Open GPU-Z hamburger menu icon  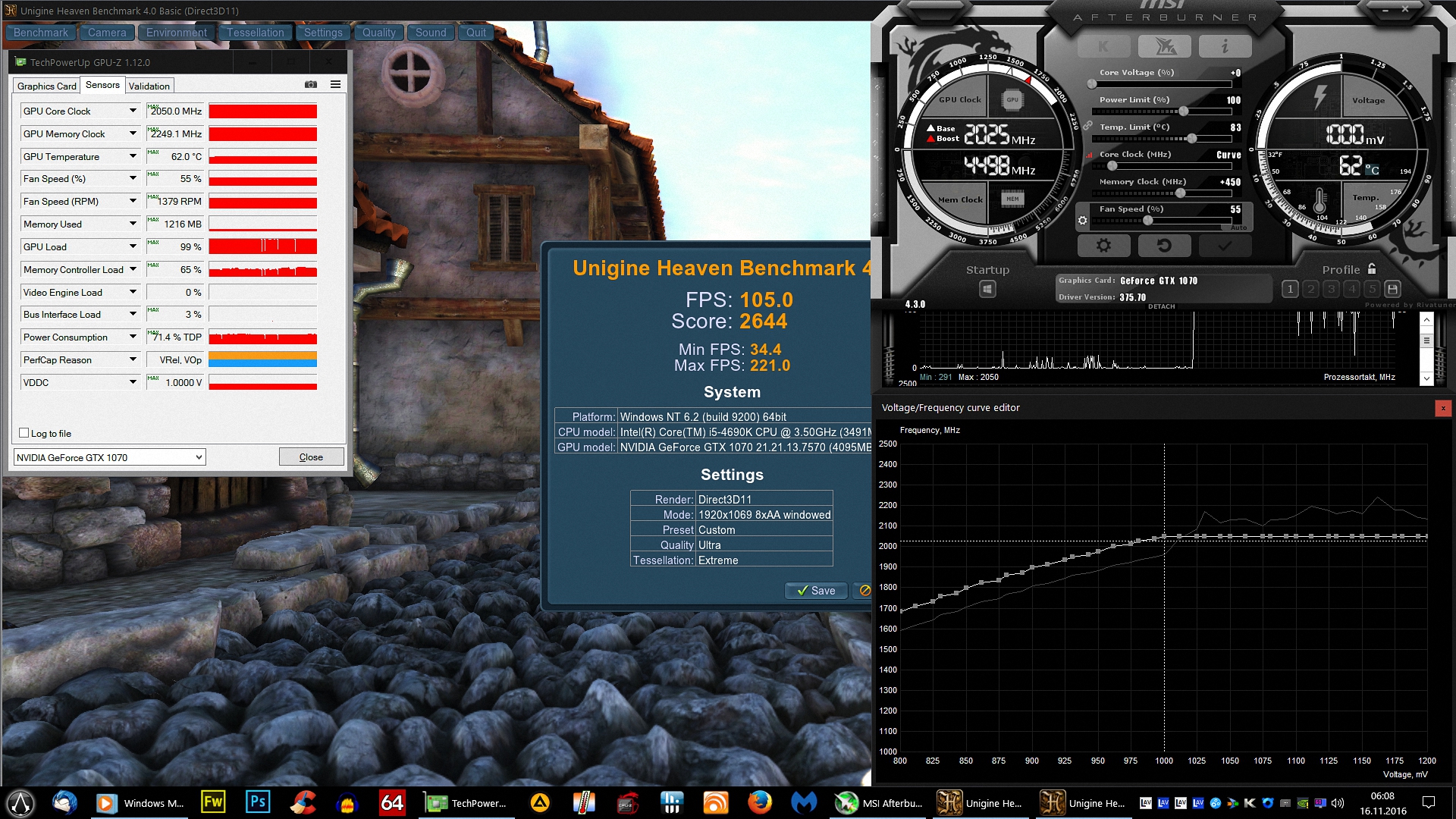click(335, 85)
